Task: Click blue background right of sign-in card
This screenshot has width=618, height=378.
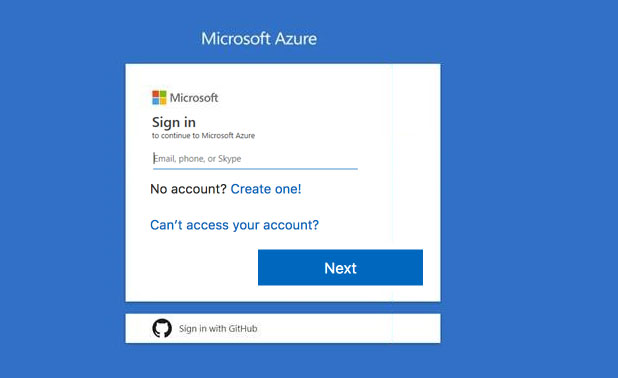Action: point(529,189)
